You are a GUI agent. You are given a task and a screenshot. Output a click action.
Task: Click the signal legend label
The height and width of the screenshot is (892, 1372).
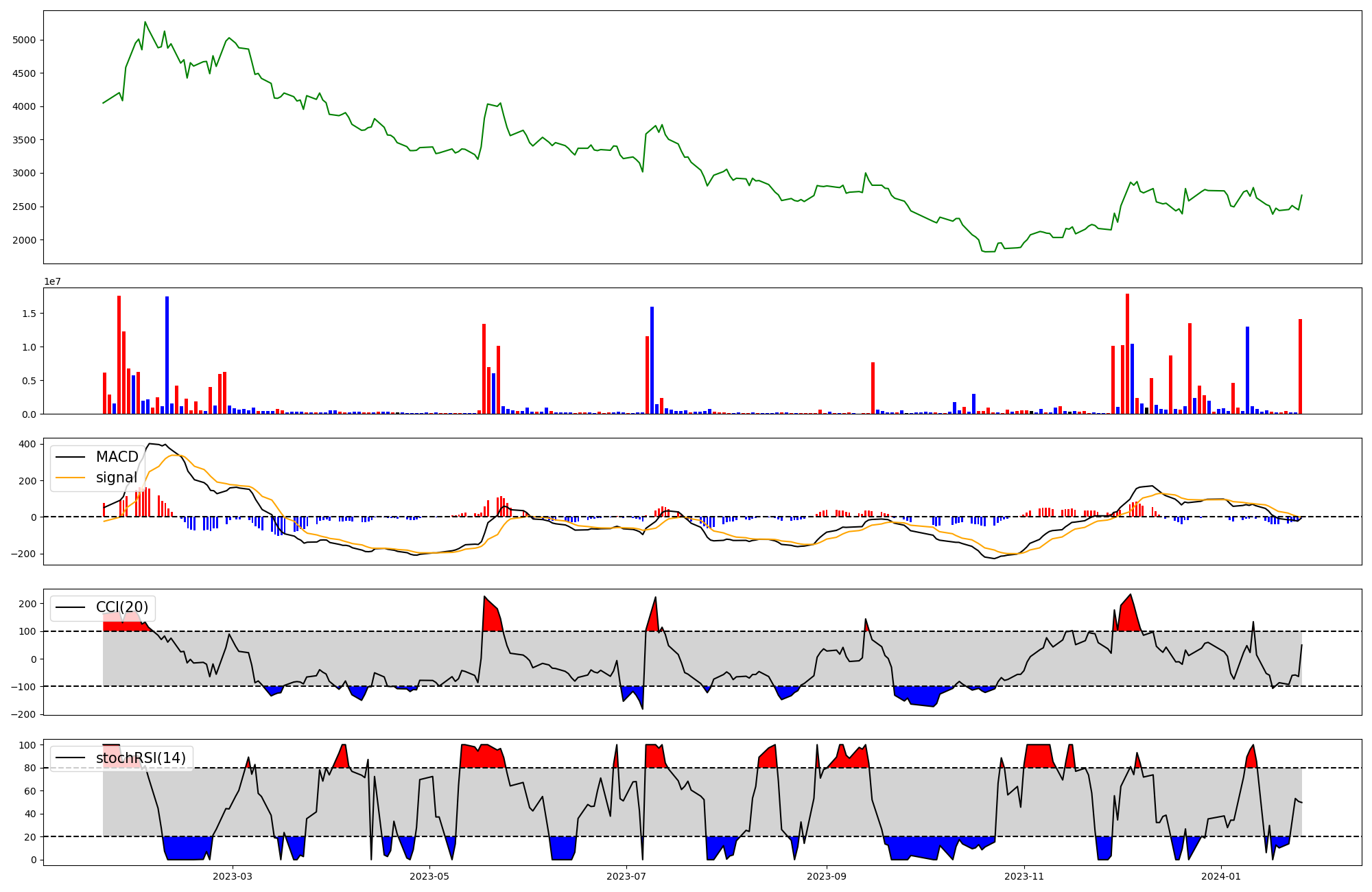click(116, 478)
